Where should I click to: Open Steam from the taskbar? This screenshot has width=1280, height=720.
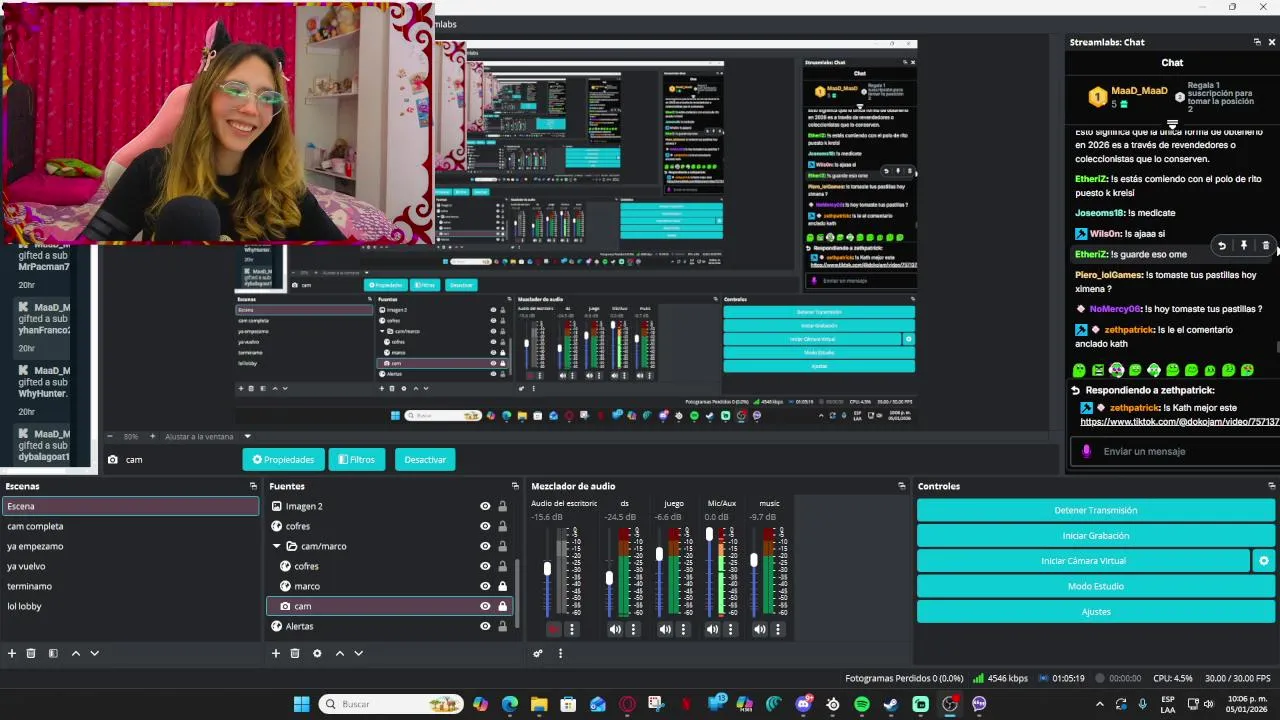(891, 704)
